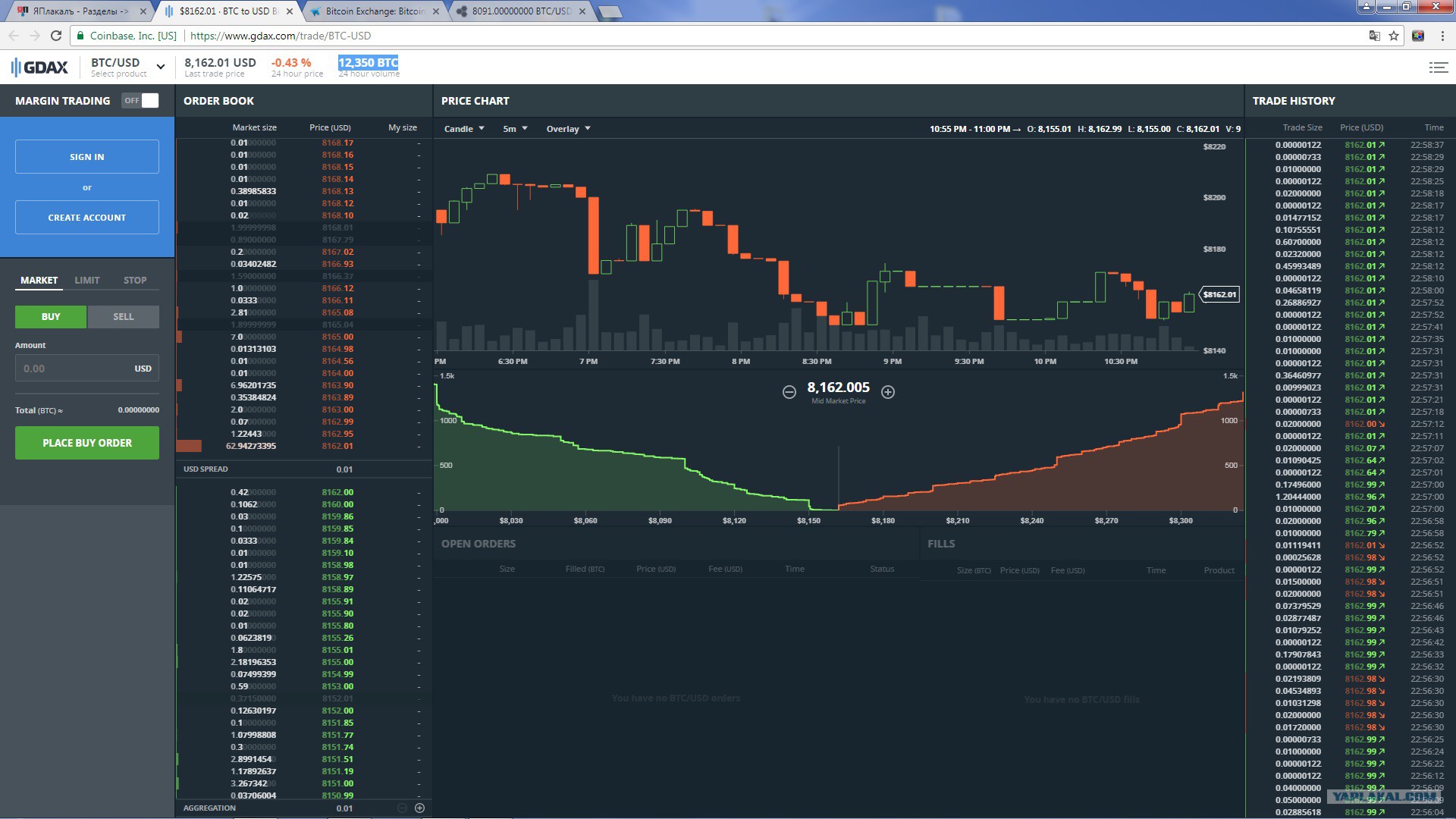
Task: Close the Bitcoin Exchange browser tab
Action: pyautogui.click(x=436, y=11)
